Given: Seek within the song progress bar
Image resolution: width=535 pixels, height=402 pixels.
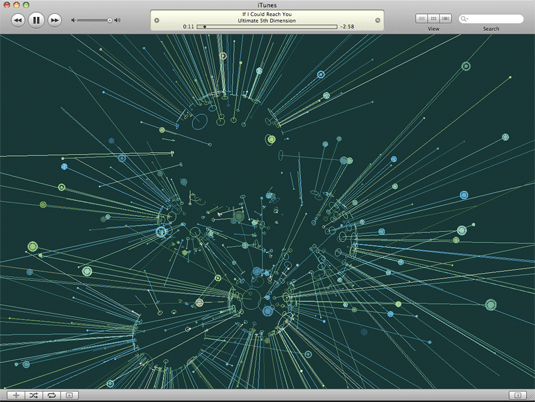Looking at the screenshot, I should tap(267, 27).
